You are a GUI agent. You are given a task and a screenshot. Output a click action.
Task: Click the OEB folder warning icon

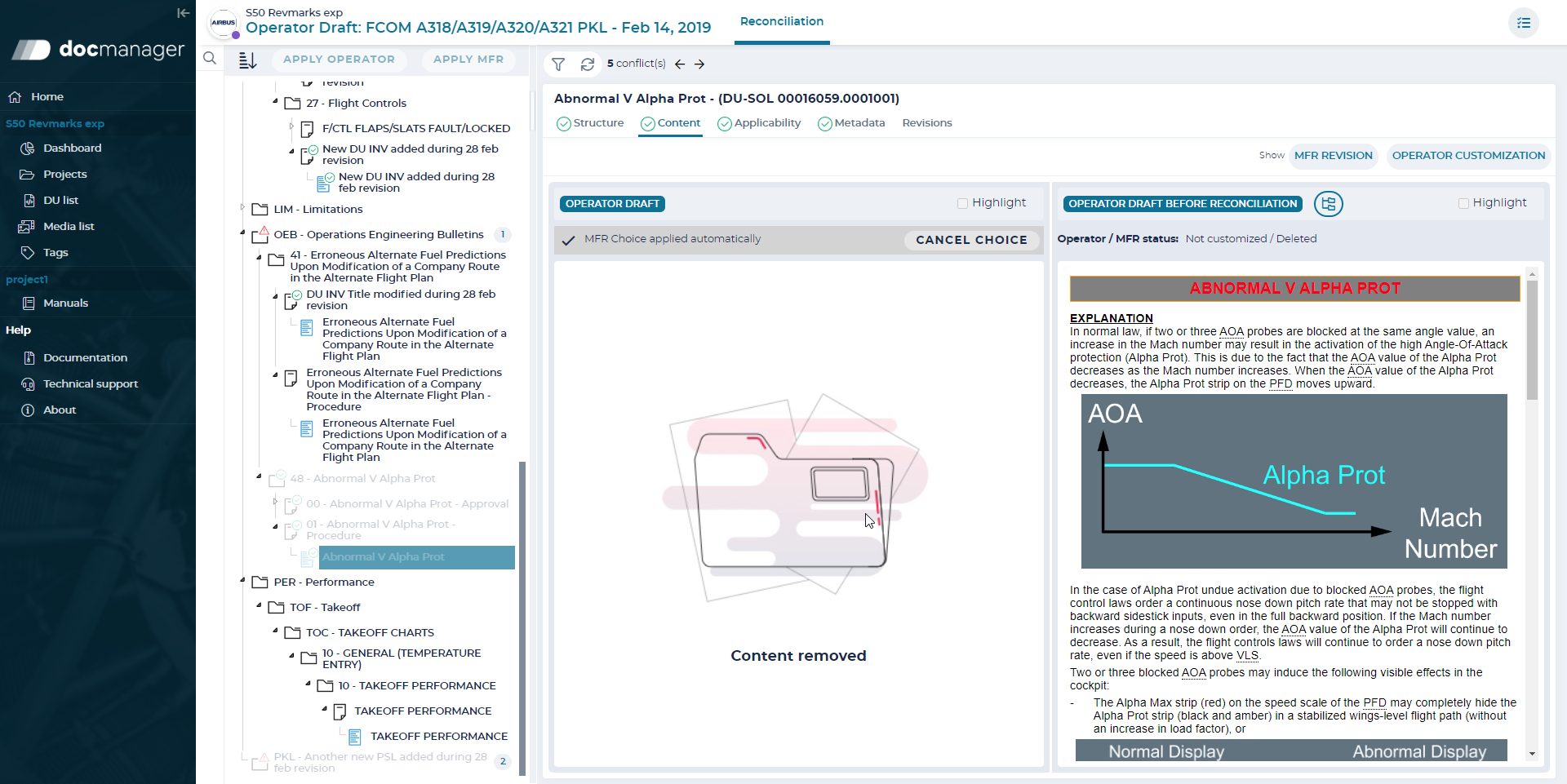pos(260,235)
